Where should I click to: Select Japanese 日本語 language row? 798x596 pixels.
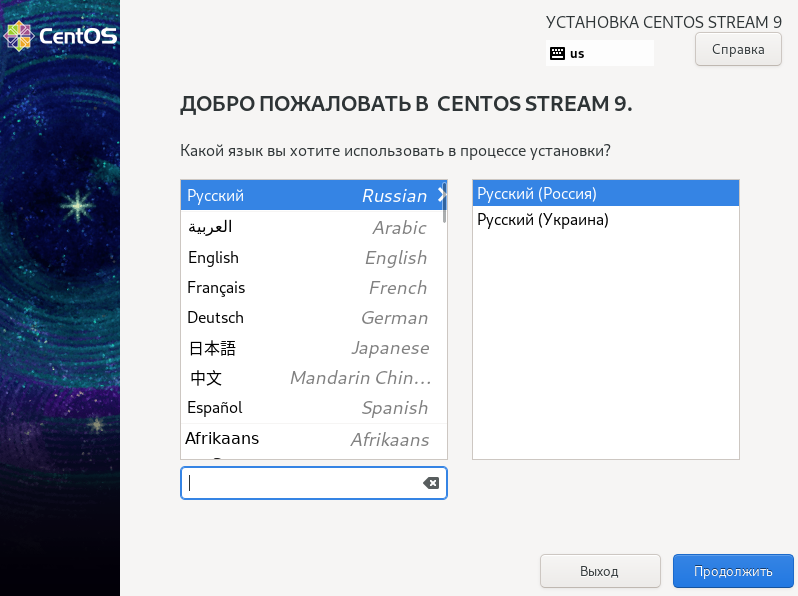pyautogui.click(x=314, y=348)
